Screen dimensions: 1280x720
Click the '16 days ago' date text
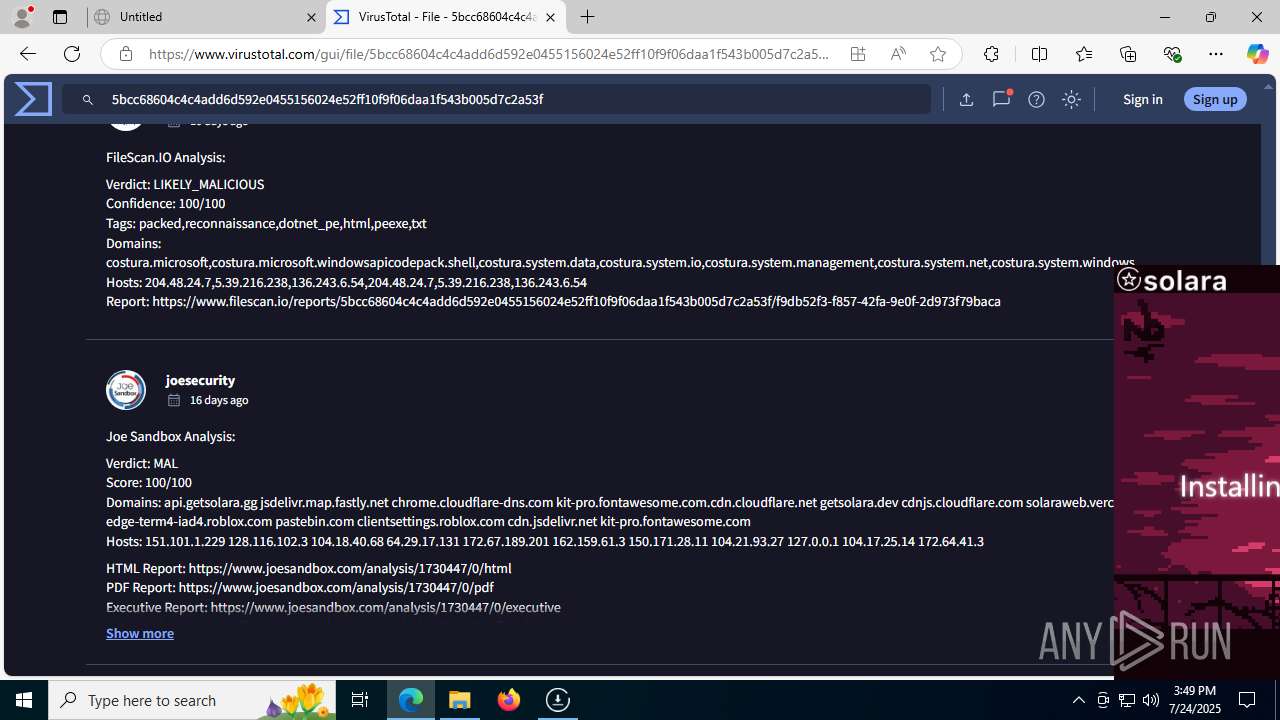point(219,400)
